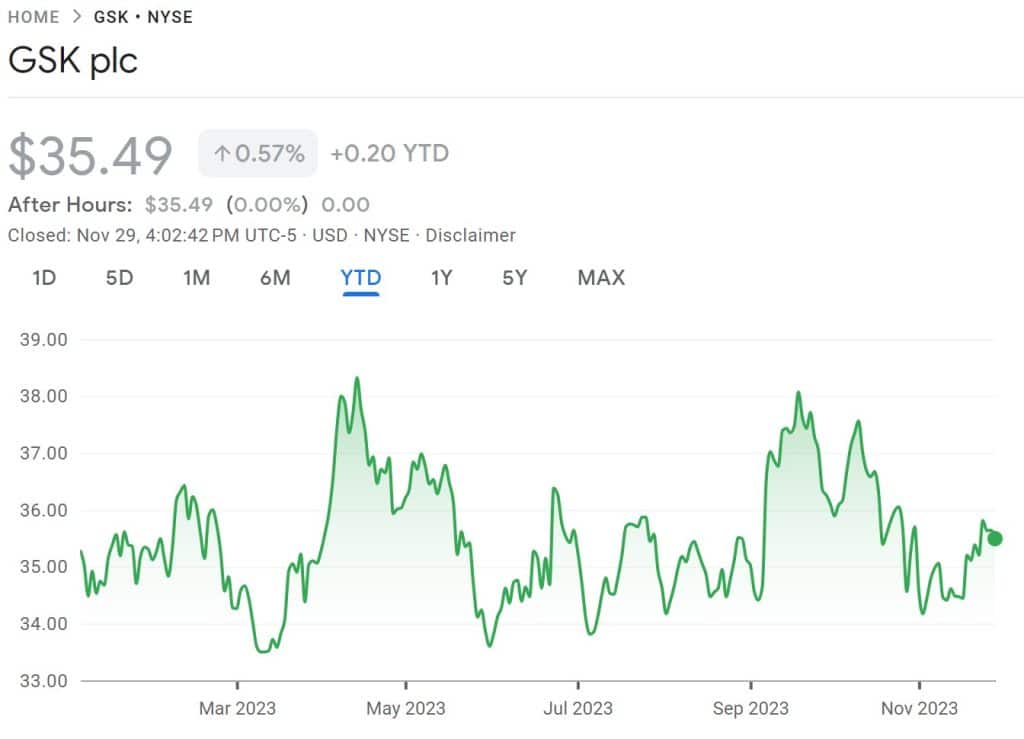1024x739 pixels.
Task: Select the 1D time range tab
Action: coord(44,278)
